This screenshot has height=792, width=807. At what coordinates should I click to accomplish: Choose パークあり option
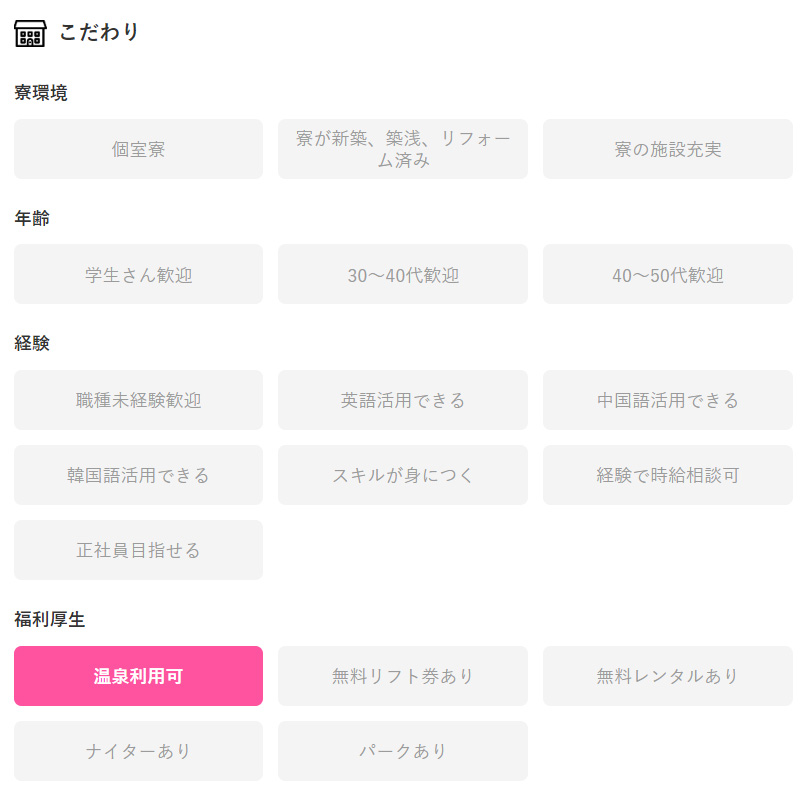pos(403,751)
